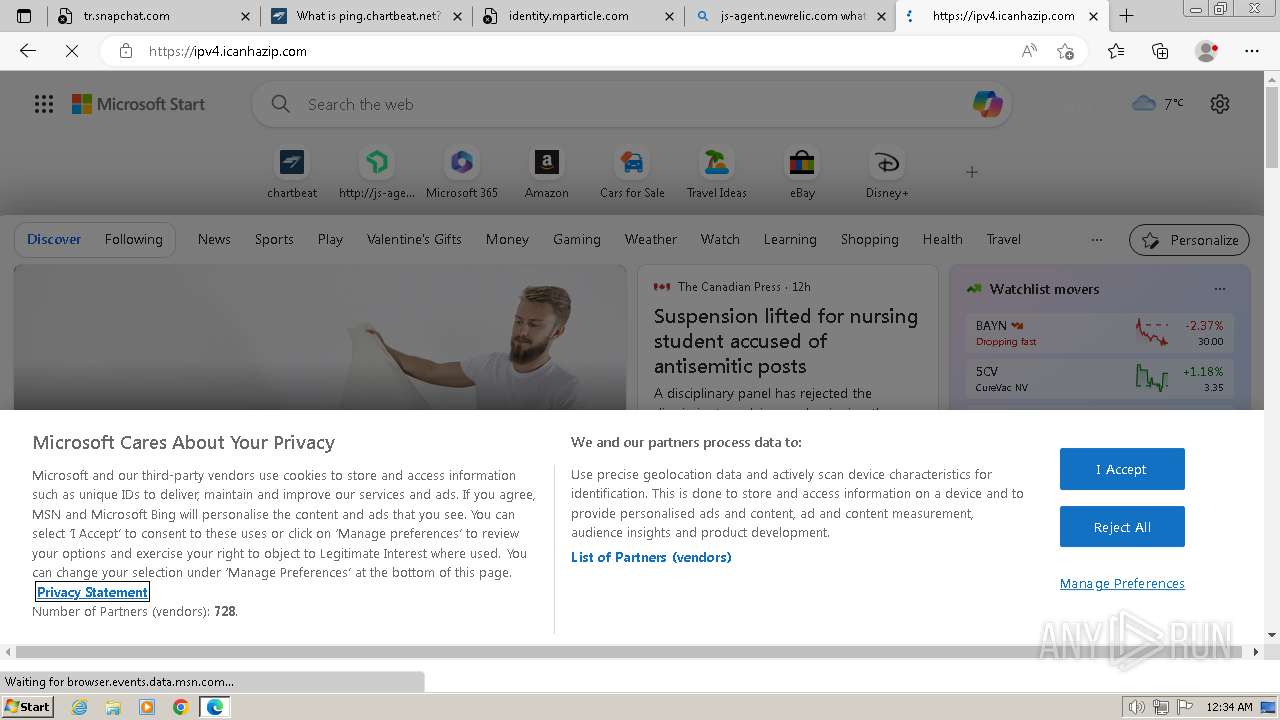This screenshot has height=720, width=1280.
Task: Open the Valentine's Gifts category
Action: tap(414, 239)
